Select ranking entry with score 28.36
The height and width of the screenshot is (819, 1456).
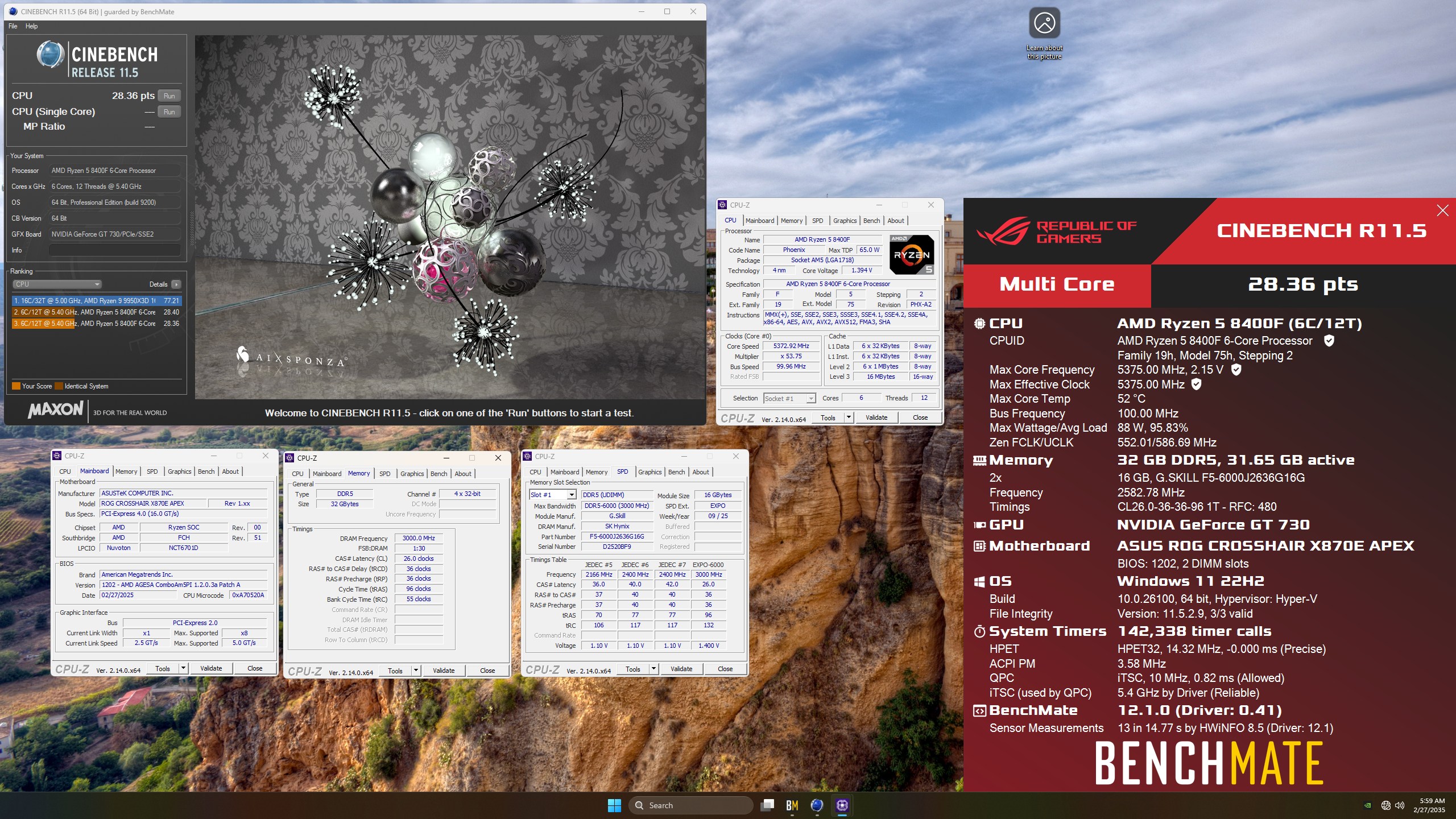point(97,324)
